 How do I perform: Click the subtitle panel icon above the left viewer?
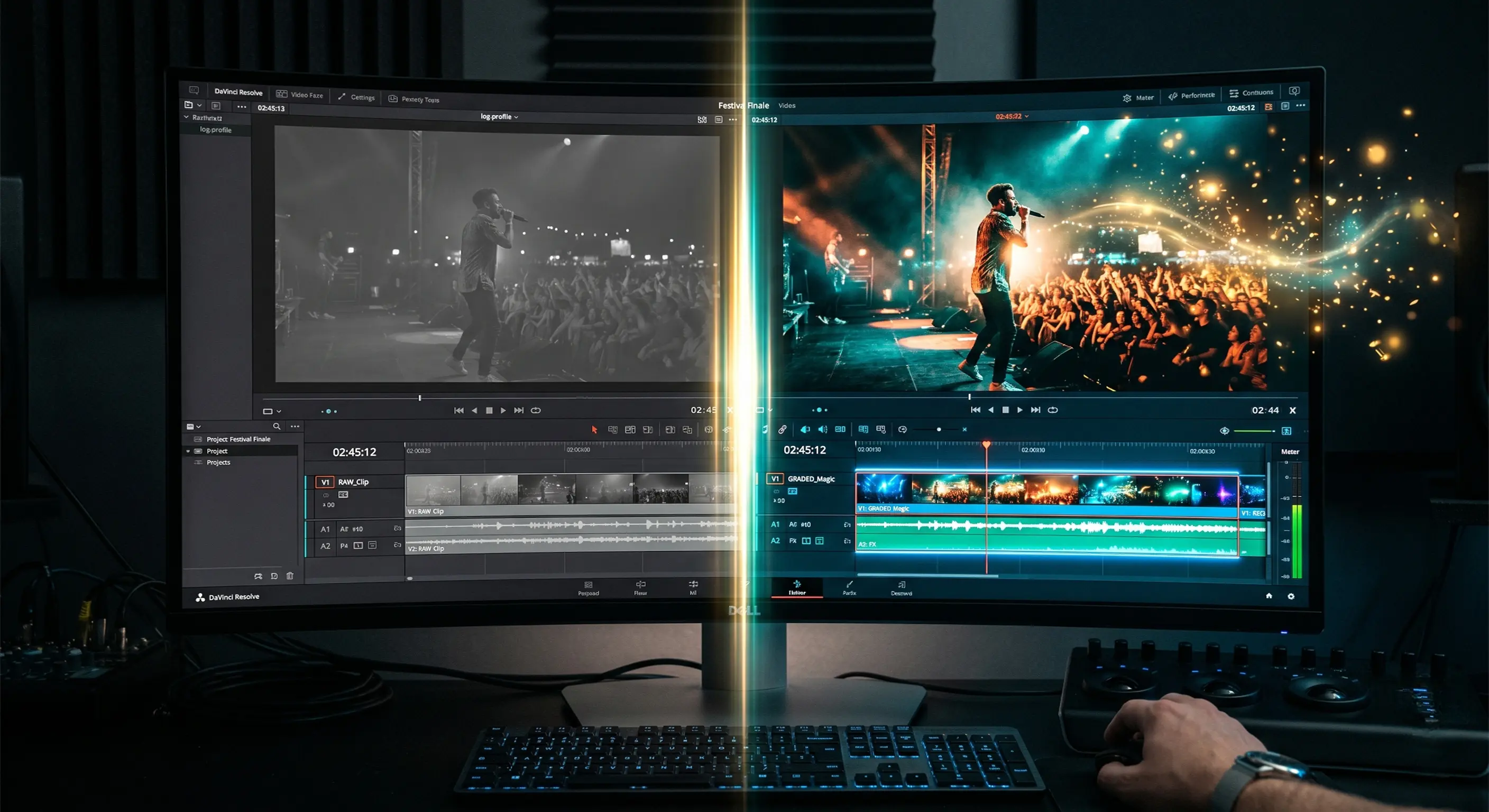(719, 119)
